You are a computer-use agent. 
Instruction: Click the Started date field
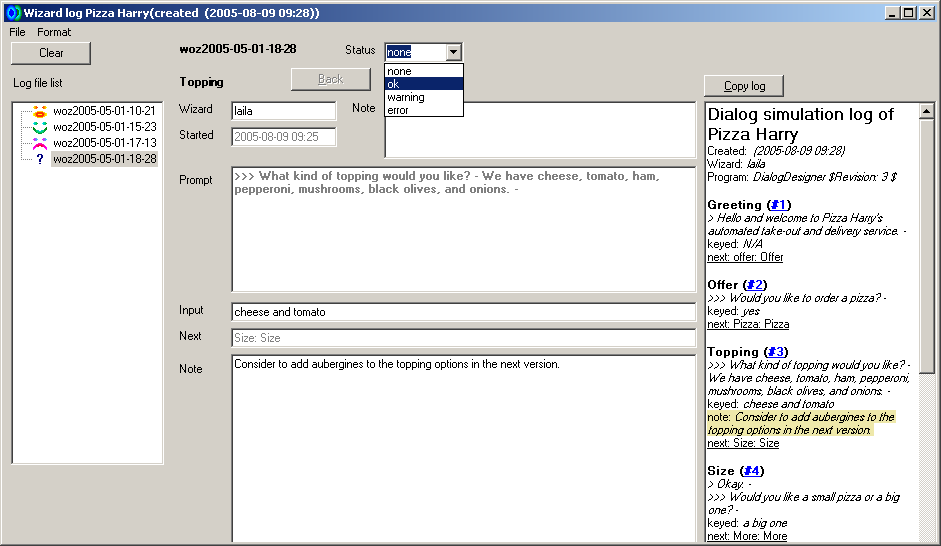tap(284, 137)
